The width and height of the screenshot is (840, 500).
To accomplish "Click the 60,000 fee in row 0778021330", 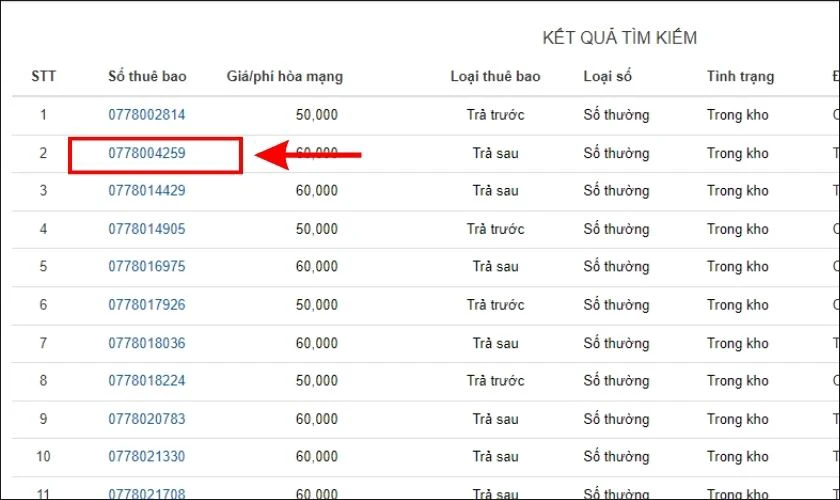I will [317, 456].
